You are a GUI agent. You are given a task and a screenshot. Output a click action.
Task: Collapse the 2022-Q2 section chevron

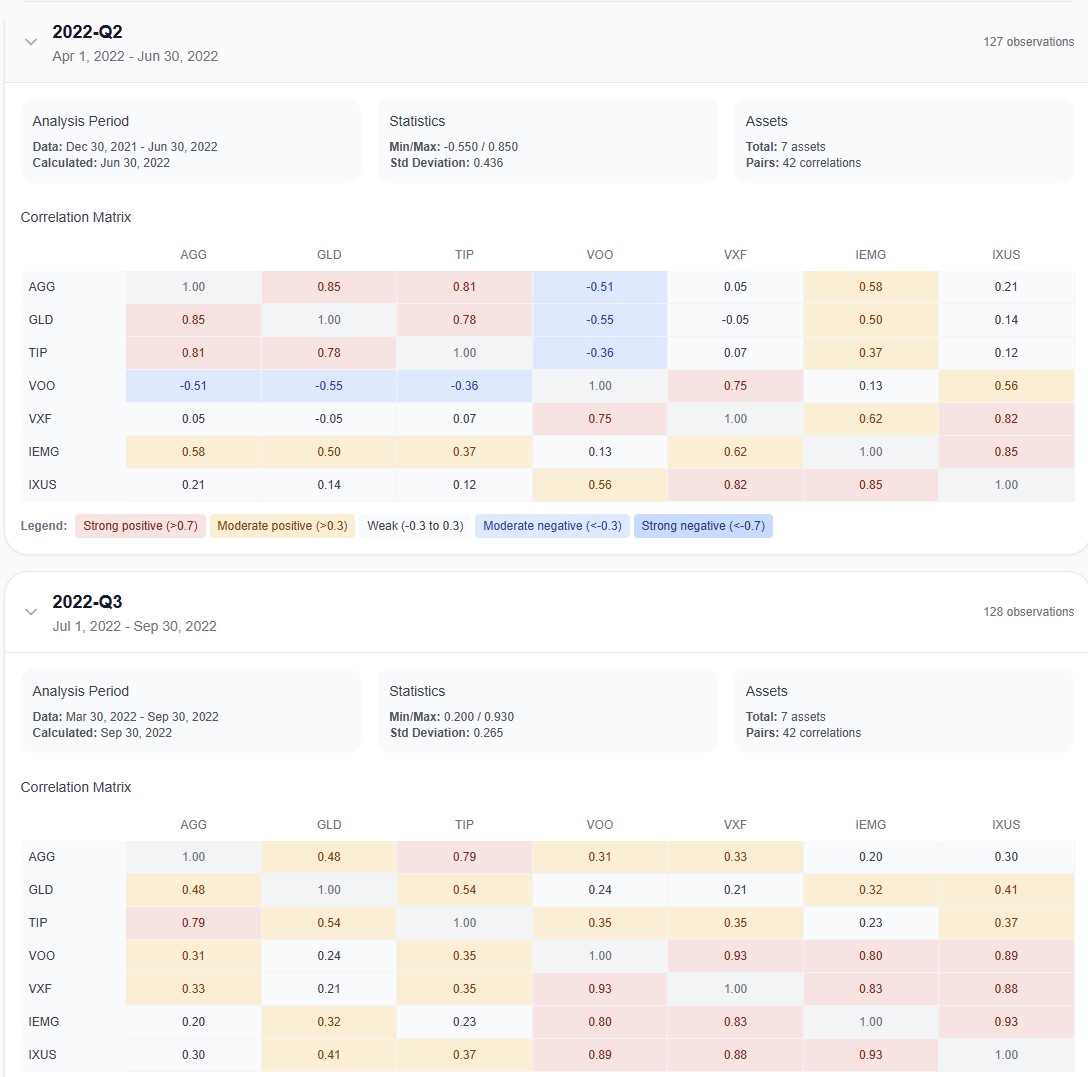pyautogui.click(x=31, y=42)
